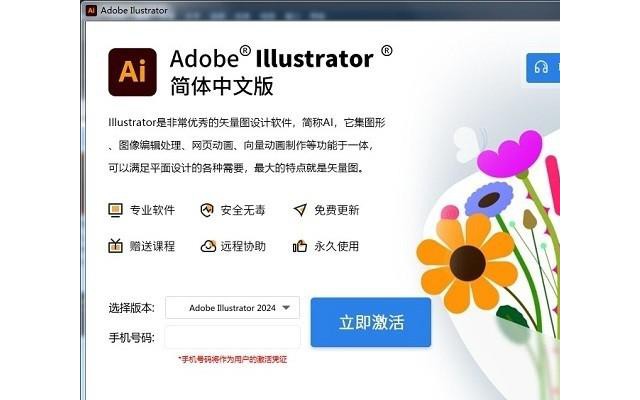This screenshot has width=640, height=400.
Task: Click the 免费更新 feature label
Action: [x=336, y=210]
